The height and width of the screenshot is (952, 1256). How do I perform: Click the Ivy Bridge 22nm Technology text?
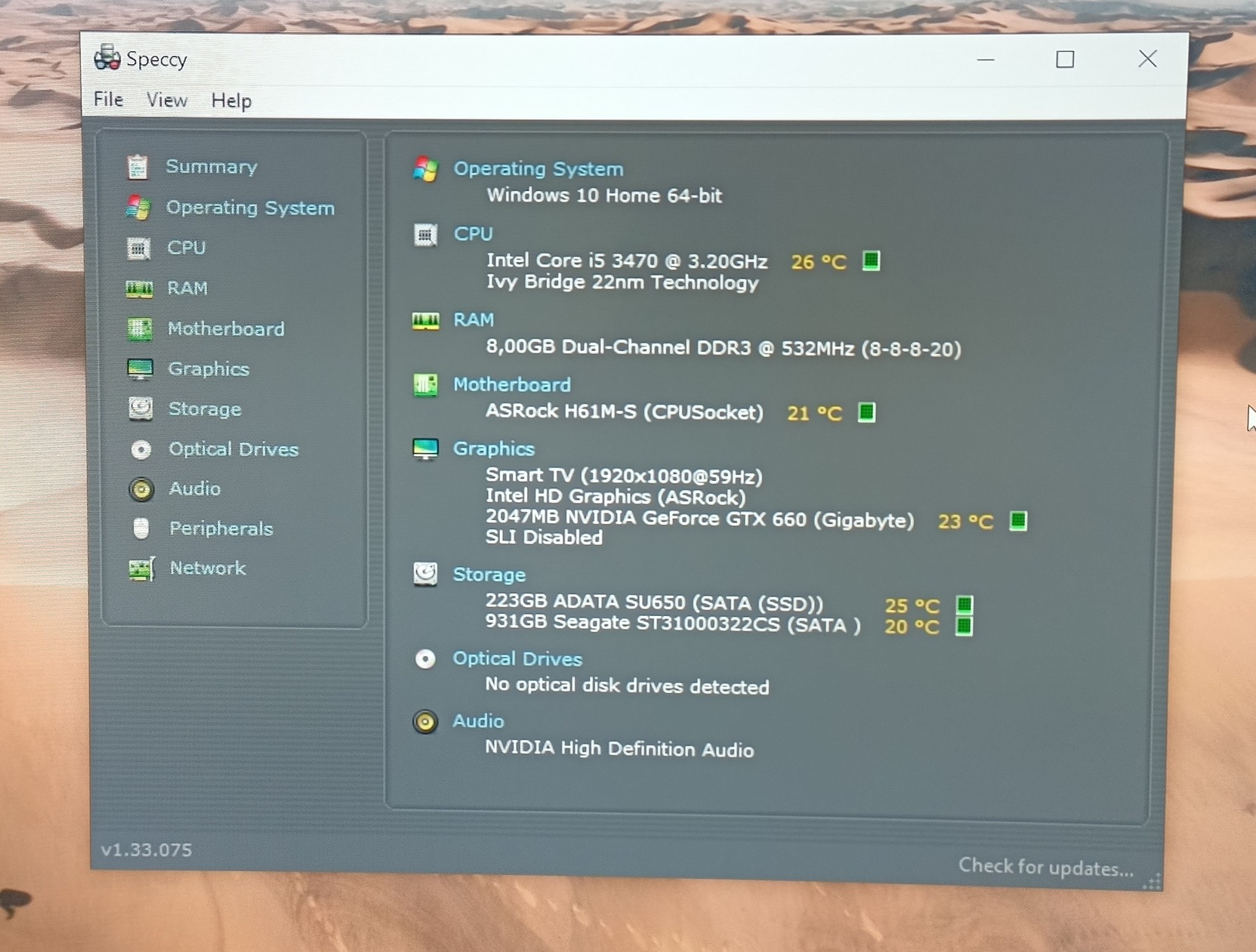tap(622, 283)
